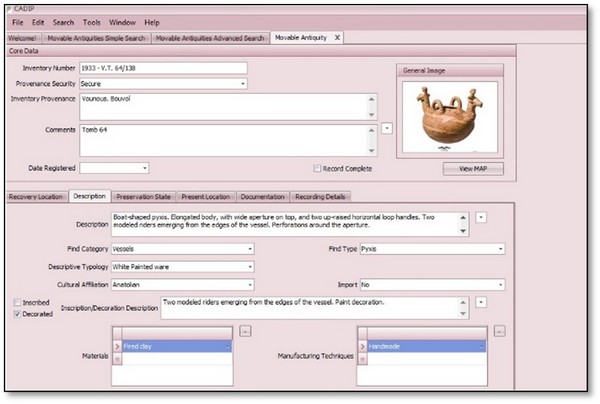600x404 pixels.
Task: Untick the Decorated checkbox
Action: point(17,314)
